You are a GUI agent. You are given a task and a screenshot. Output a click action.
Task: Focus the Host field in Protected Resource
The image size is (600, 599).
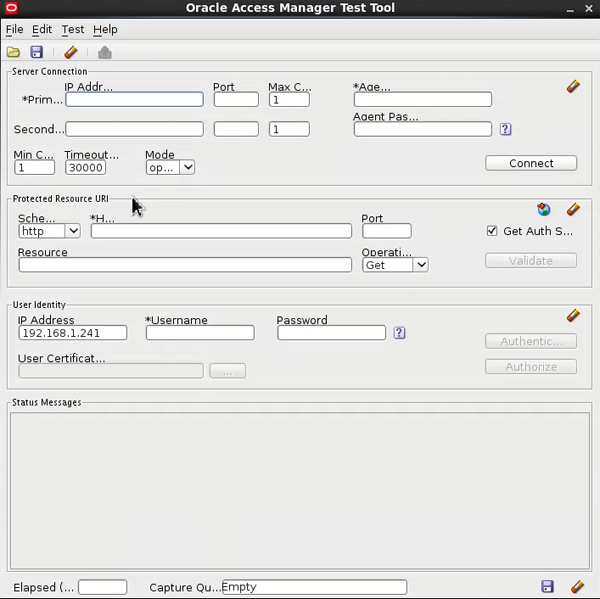(221, 231)
